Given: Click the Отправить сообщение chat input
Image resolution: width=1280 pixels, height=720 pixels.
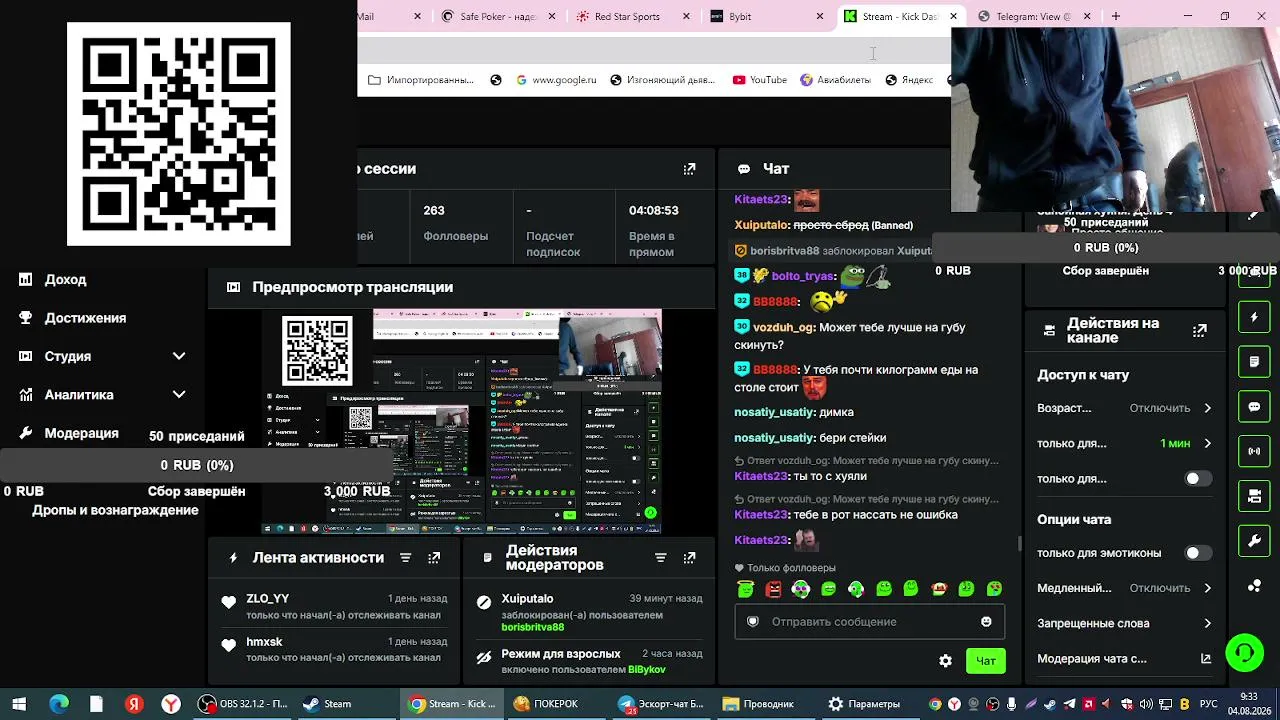Looking at the screenshot, I should click(870, 622).
